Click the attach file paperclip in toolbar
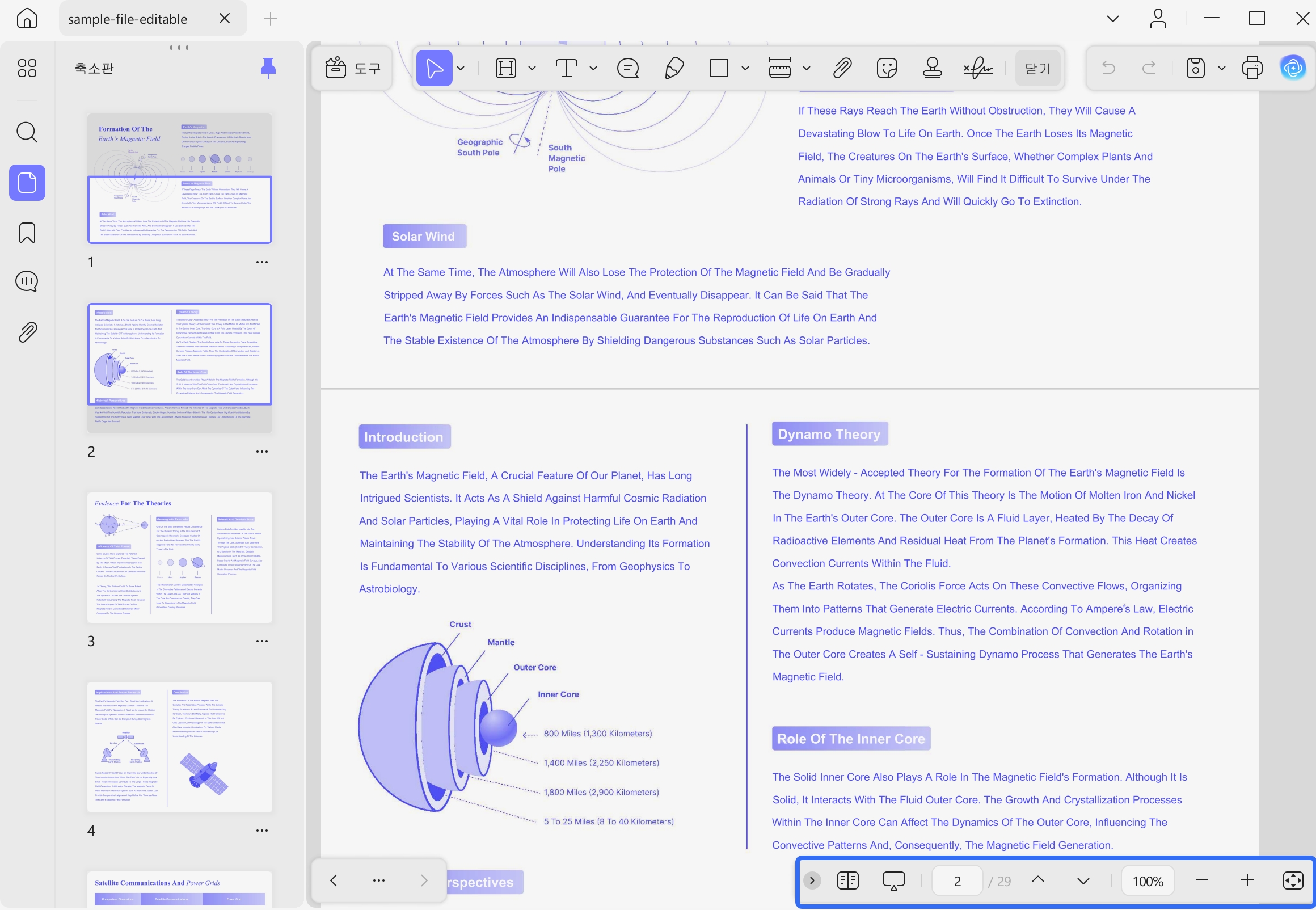This screenshot has width=1316, height=910. click(842, 69)
